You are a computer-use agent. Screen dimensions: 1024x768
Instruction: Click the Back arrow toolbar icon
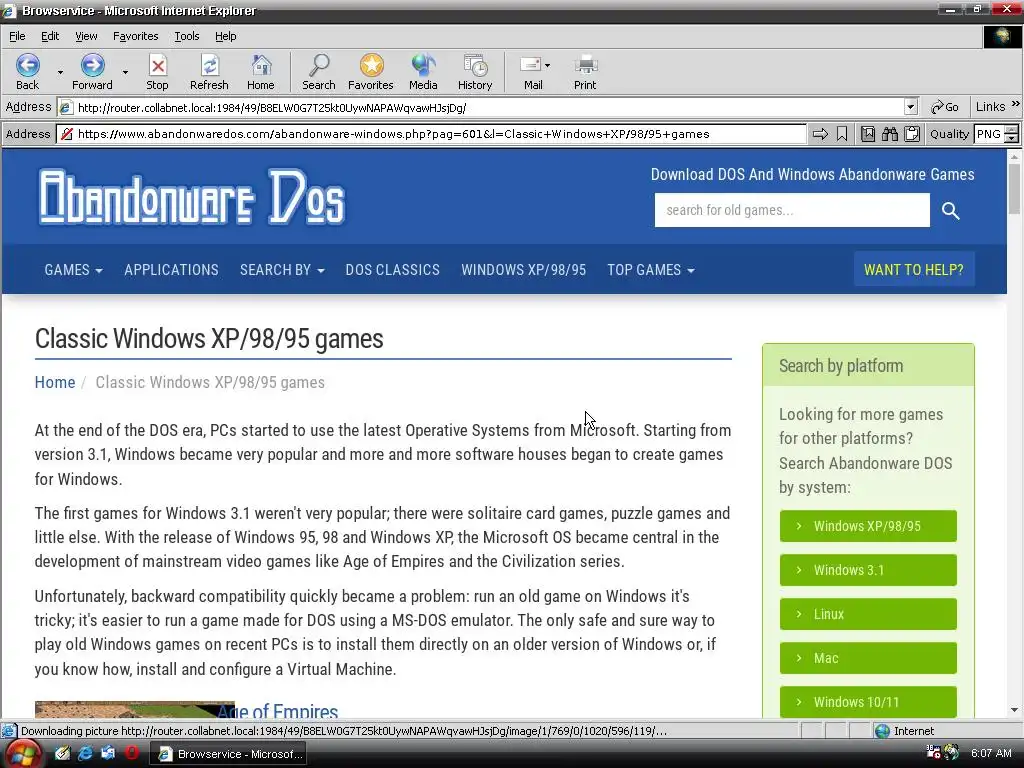27,65
